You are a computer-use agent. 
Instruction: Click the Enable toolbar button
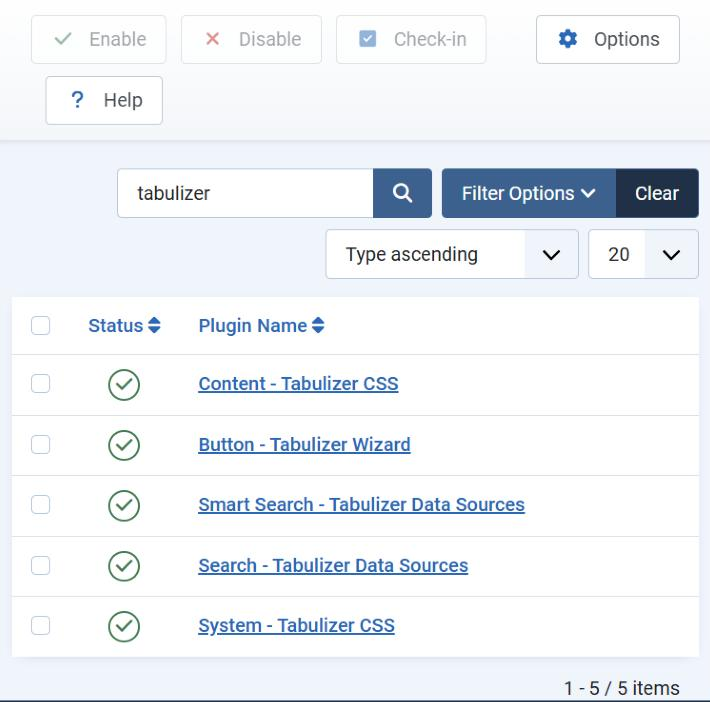point(99,39)
